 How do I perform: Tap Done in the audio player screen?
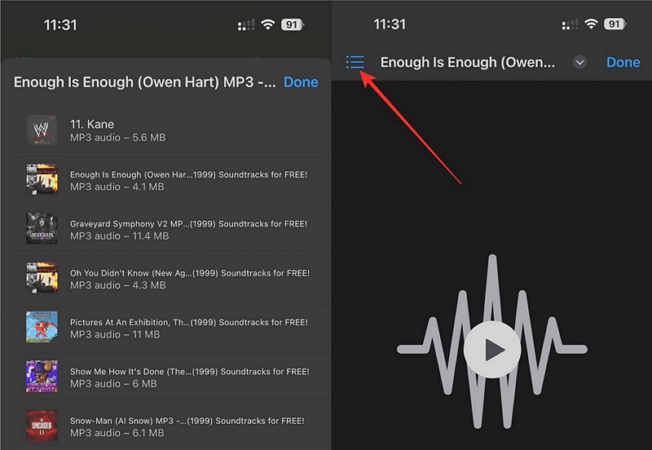click(623, 62)
